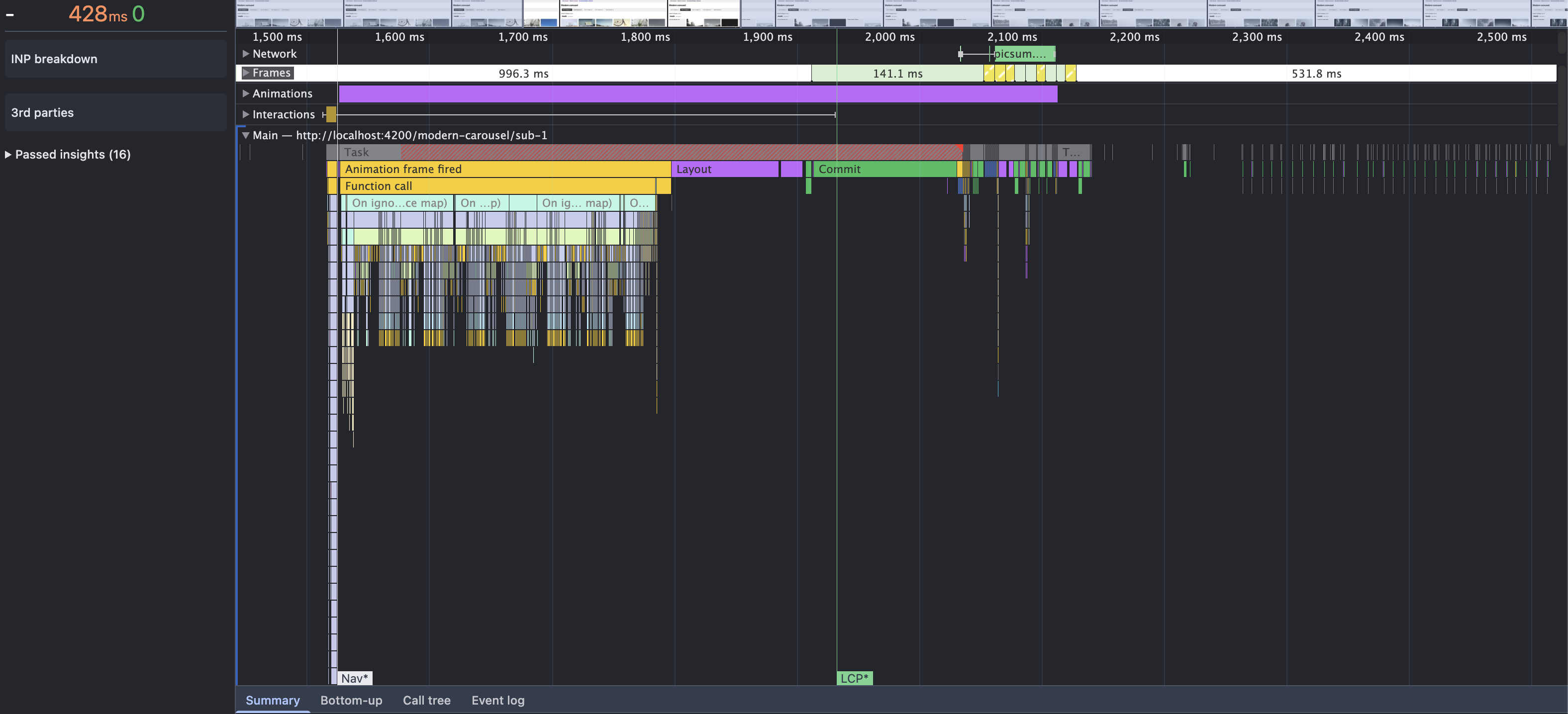Switch to the Bottom-up tab
Screen dimensions: 1568x714
click(x=351, y=700)
